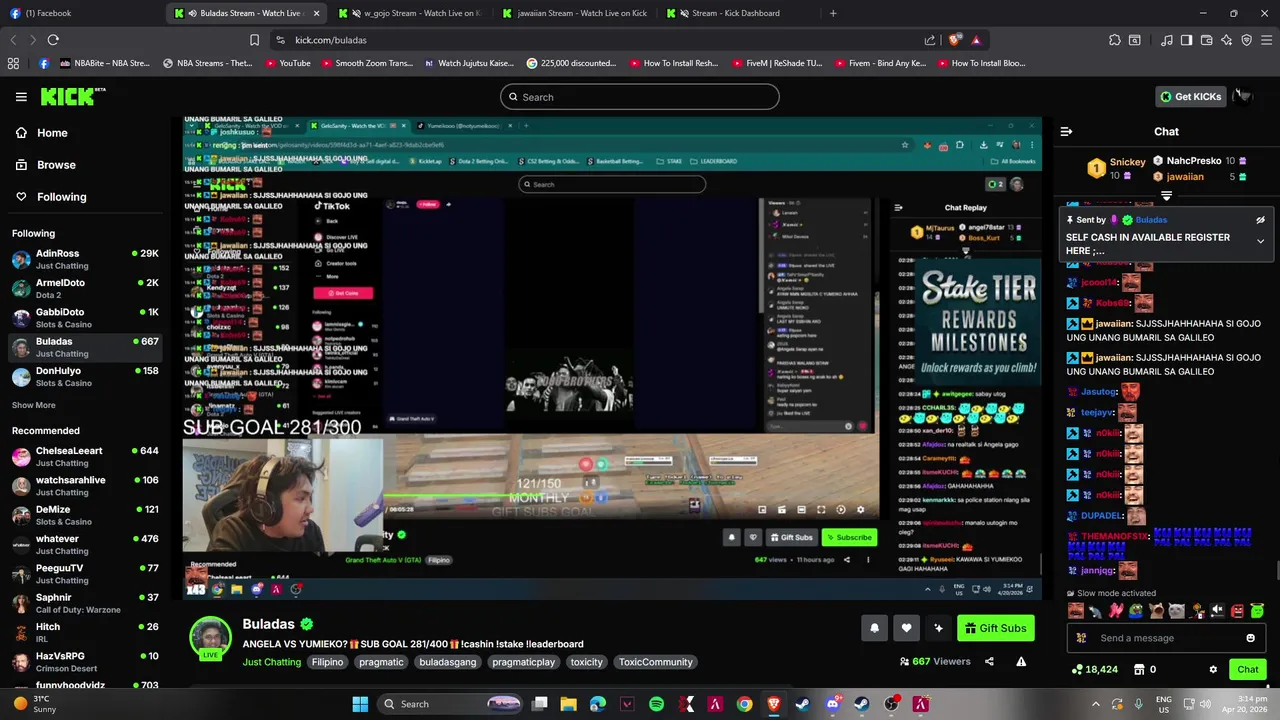The height and width of the screenshot is (720, 1280).
Task: Open browser extensions puzzle icon
Action: point(1115,40)
